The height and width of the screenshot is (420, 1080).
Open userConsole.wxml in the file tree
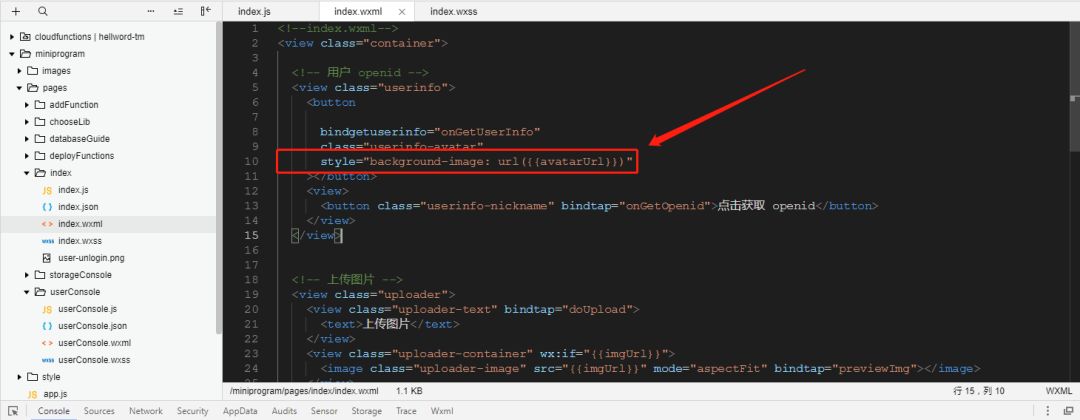(94, 343)
